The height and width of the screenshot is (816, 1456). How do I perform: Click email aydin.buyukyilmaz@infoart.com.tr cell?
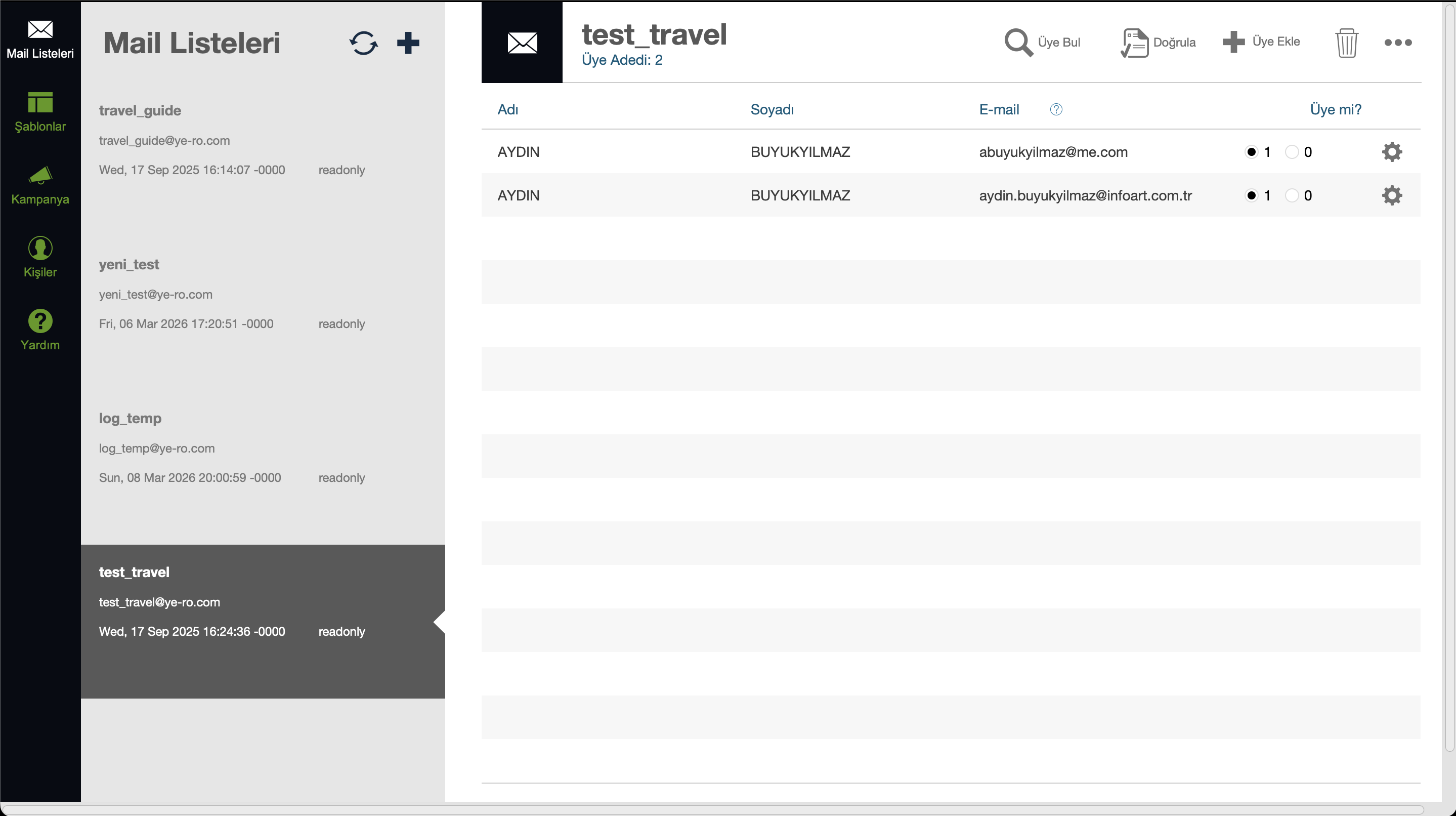pyautogui.click(x=1085, y=196)
